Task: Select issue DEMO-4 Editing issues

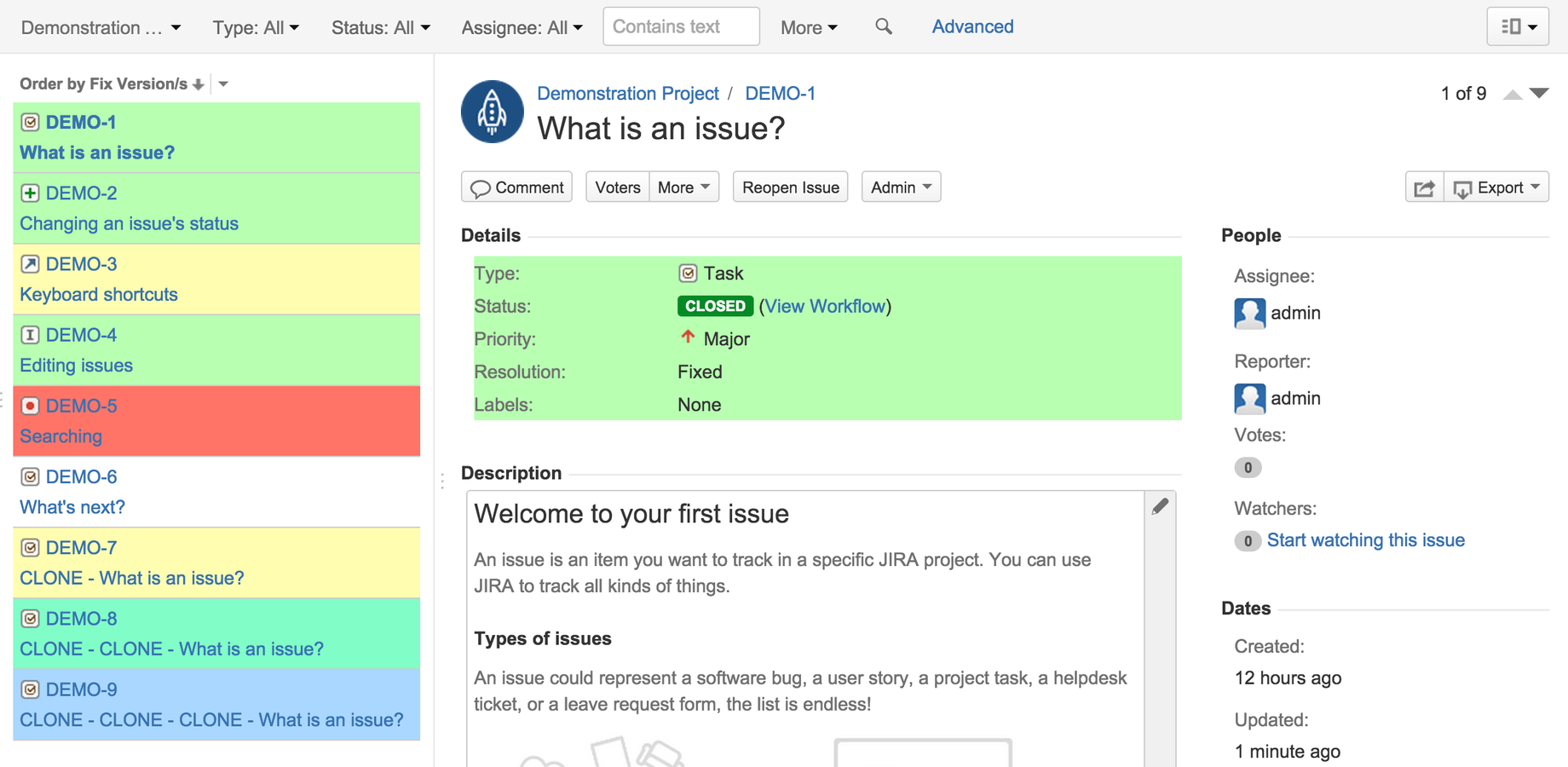Action: tap(216, 350)
